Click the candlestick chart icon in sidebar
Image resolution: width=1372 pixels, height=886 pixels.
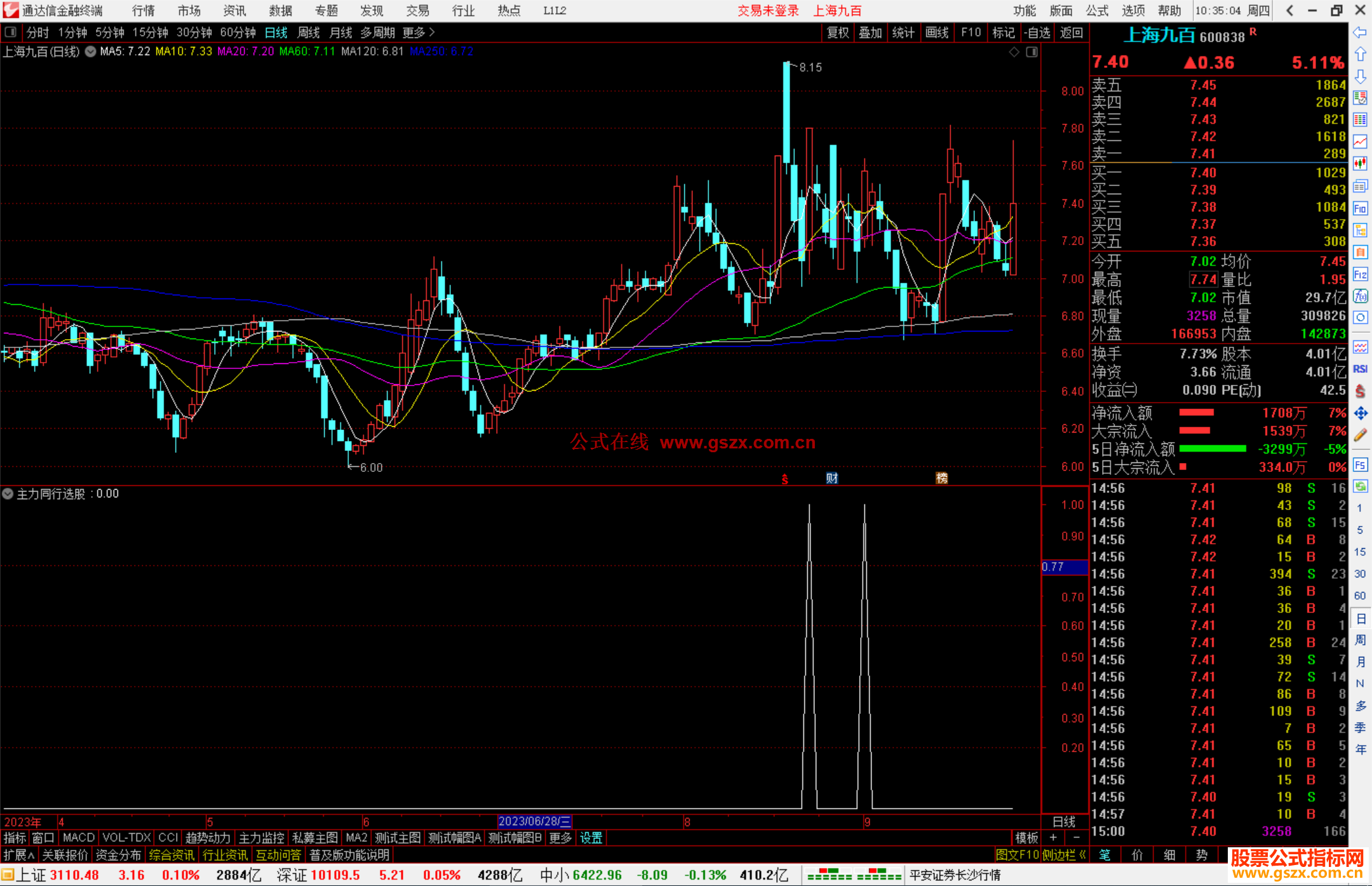pyautogui.click(x=1360, y=164)
